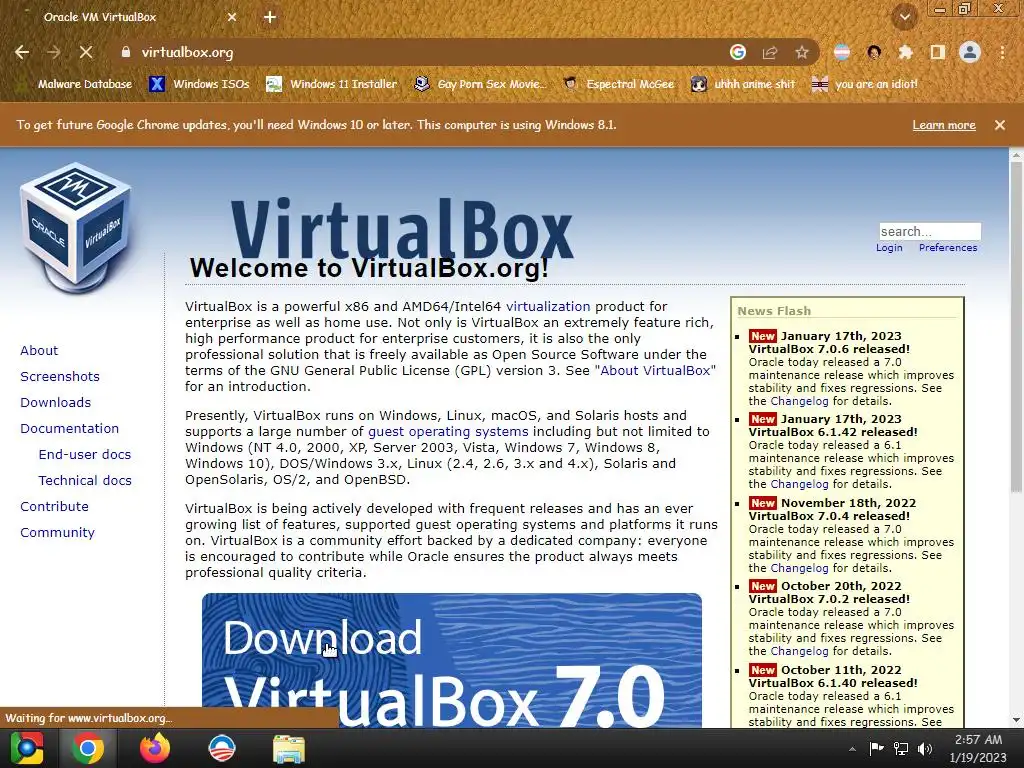Viewport: 1024px width, 768px height.
Task: Click the lock icon beside virtualbox.org
Action: pos(126,52)
